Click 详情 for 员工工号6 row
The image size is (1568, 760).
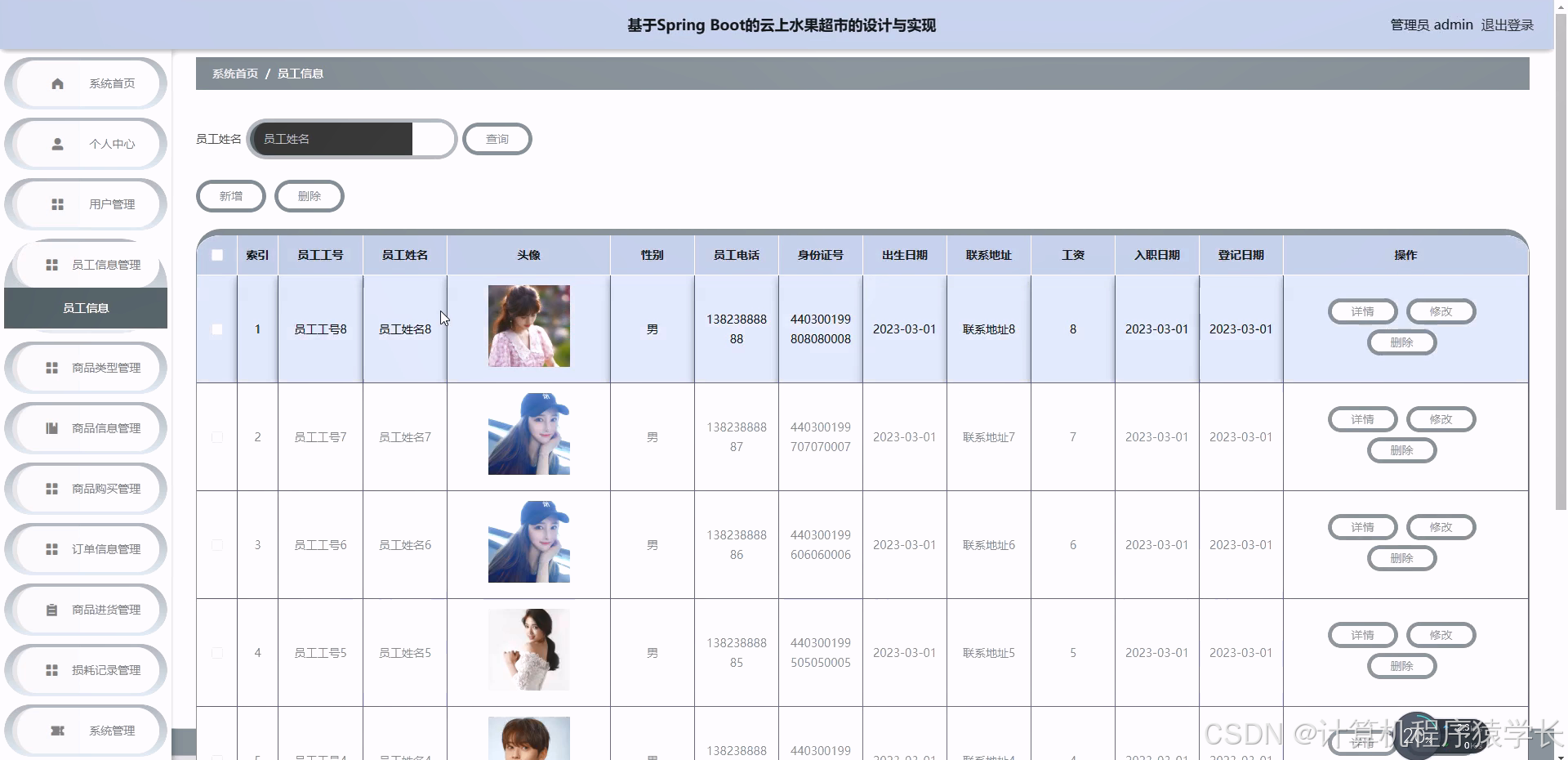[x=1362, y=527]
